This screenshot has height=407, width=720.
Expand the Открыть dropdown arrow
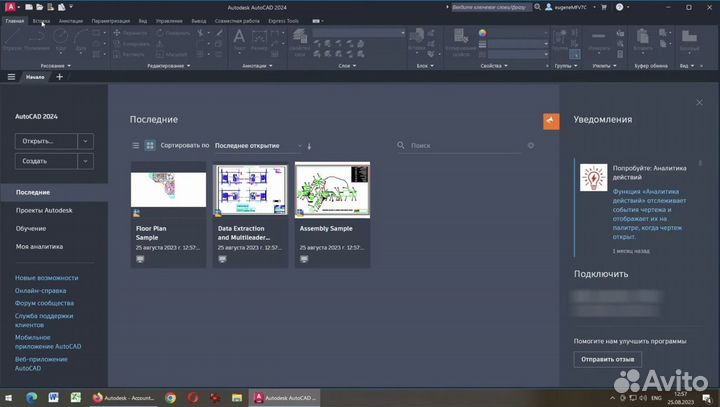pos(86,141)
